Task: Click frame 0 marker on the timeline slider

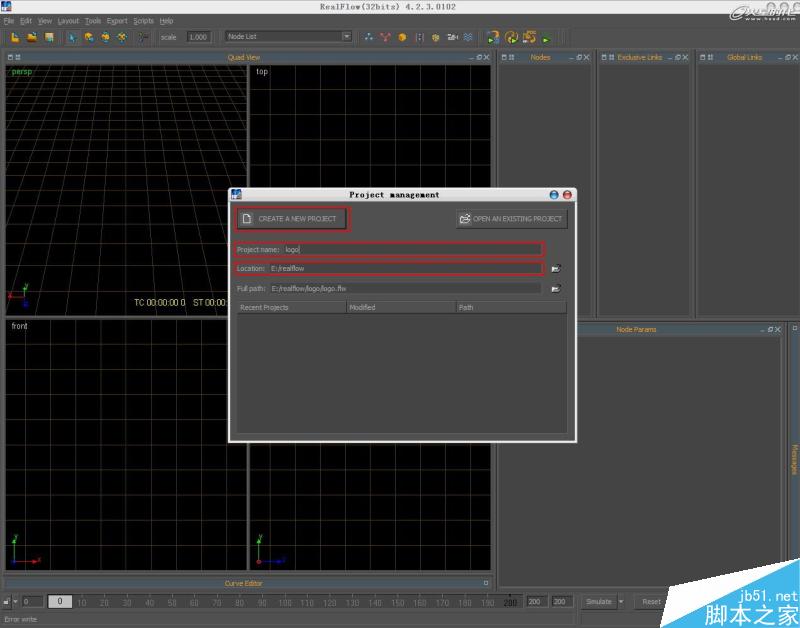Action: [60, 601]
